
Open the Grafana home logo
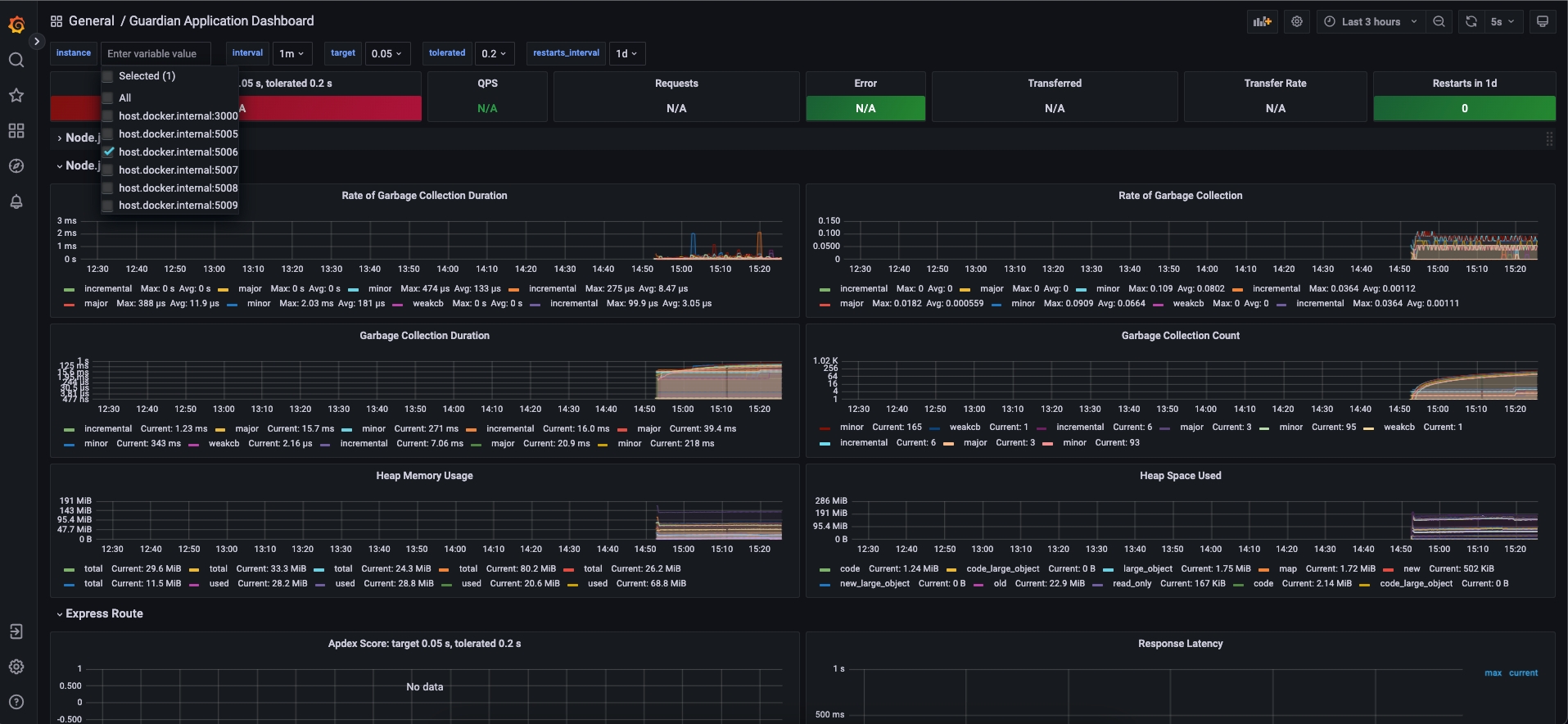16,25
